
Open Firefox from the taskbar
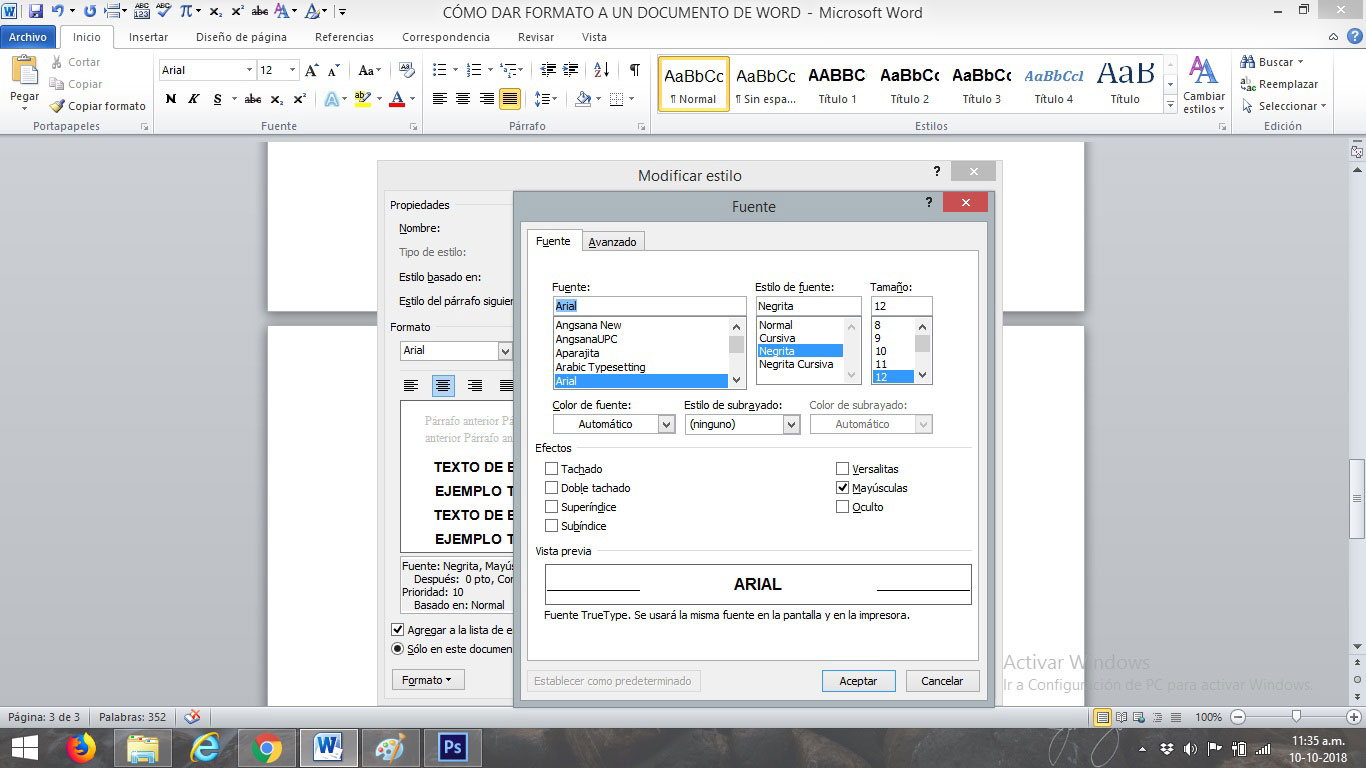pyautogui.click(x=81, y=748)
